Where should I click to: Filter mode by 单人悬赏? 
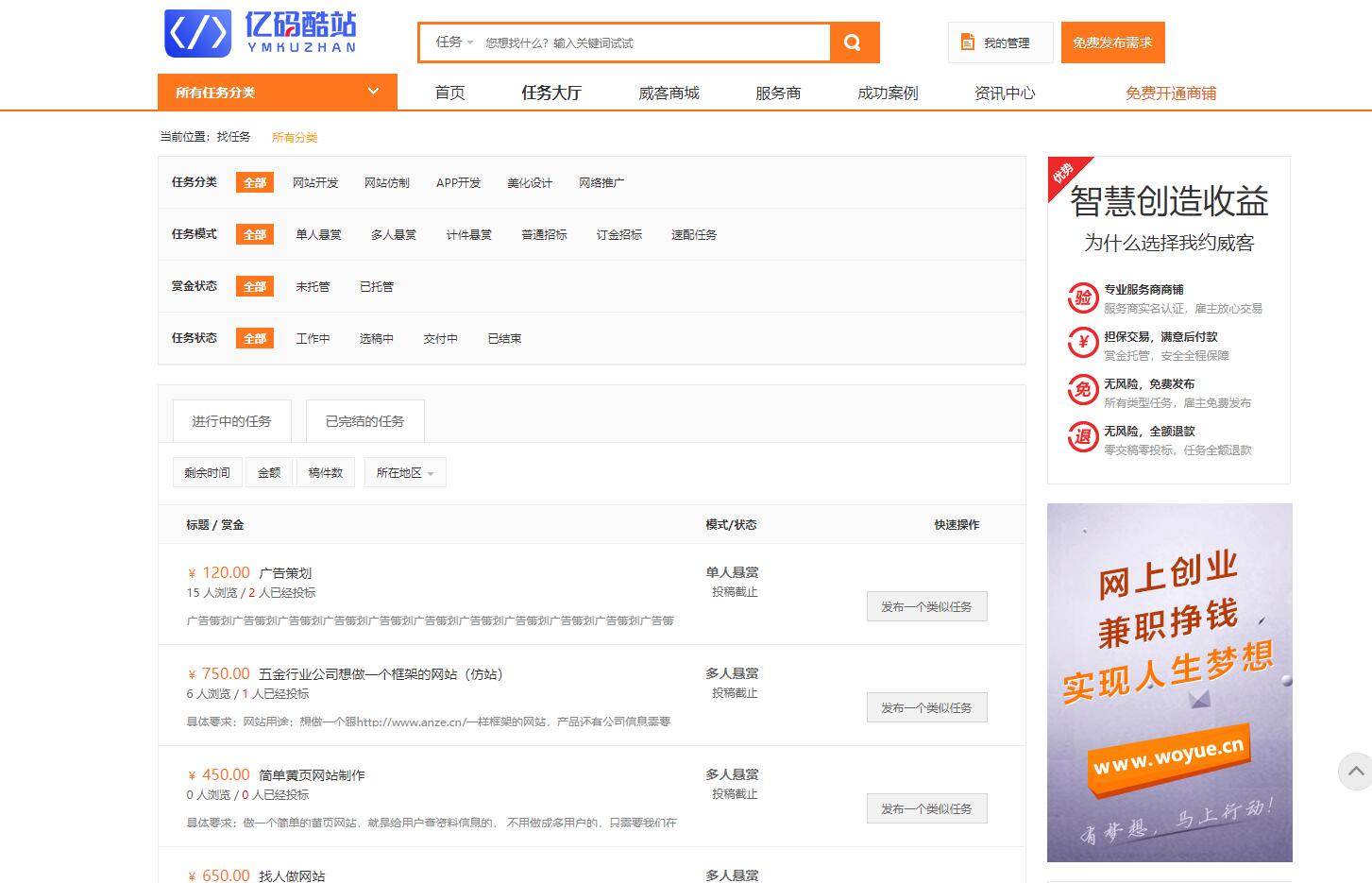318,234
